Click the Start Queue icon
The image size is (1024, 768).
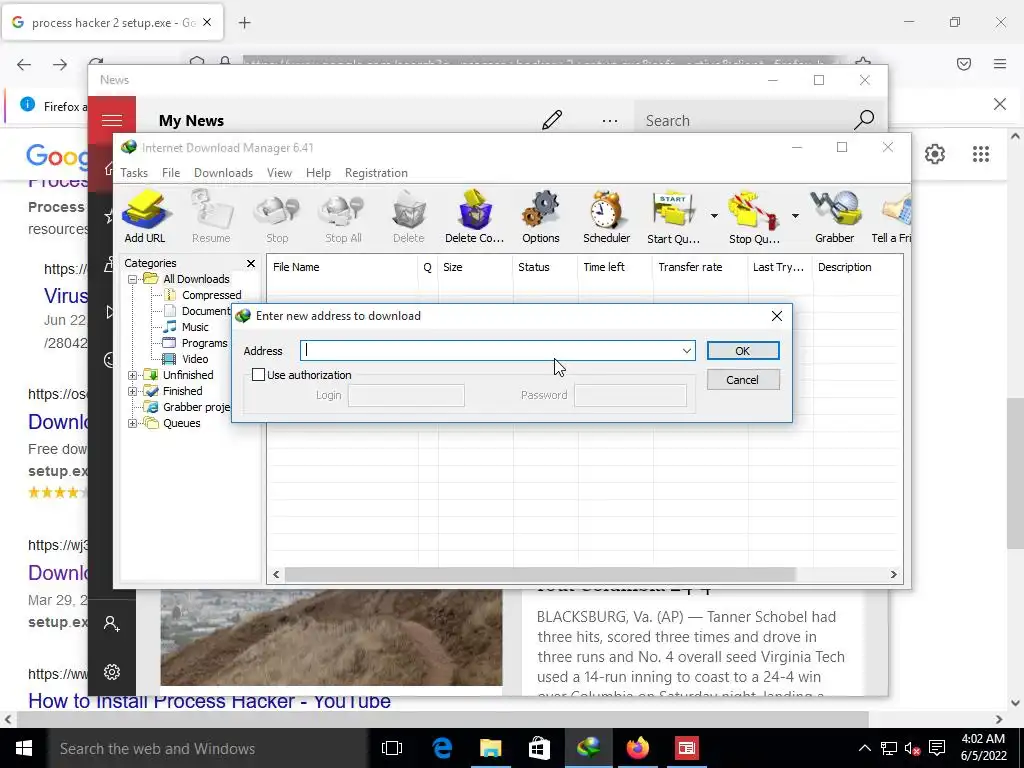[x=673, y=217]
